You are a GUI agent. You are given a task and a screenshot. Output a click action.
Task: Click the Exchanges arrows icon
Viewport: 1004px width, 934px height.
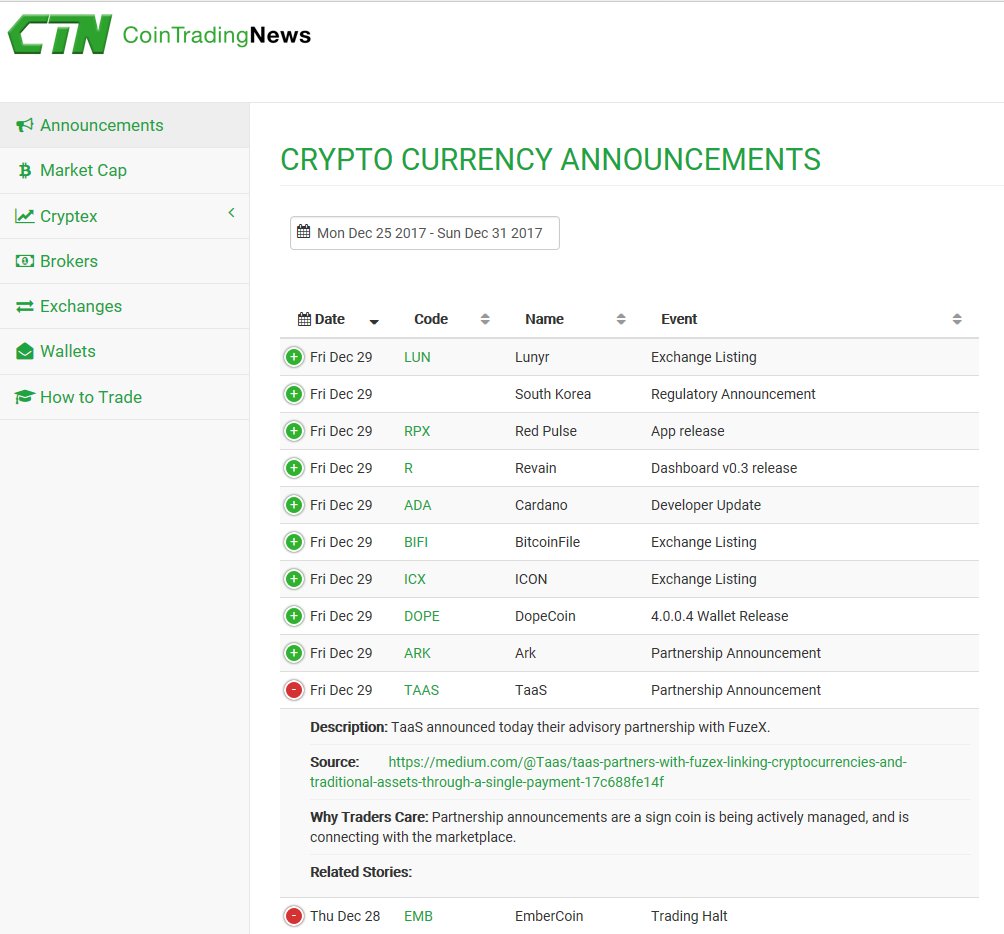(24, 307)
